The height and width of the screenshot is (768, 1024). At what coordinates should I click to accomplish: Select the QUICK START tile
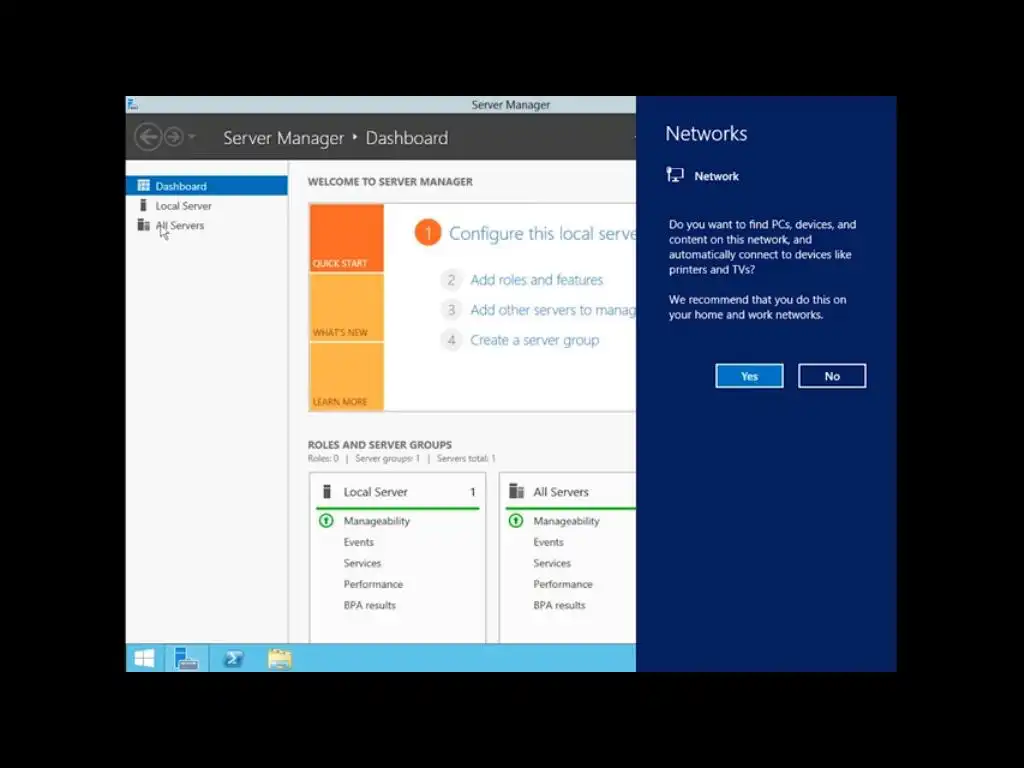[x=346, y=238]
